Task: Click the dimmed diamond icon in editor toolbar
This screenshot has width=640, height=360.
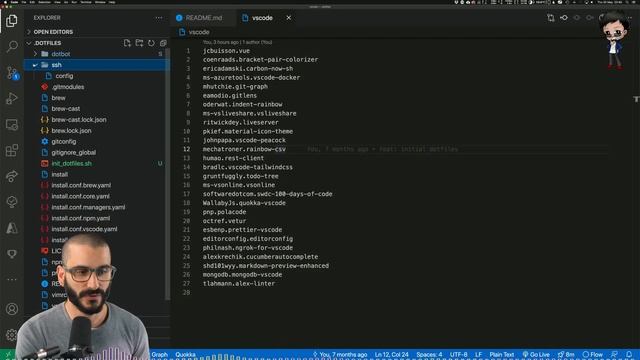Action: pos(577,18)
